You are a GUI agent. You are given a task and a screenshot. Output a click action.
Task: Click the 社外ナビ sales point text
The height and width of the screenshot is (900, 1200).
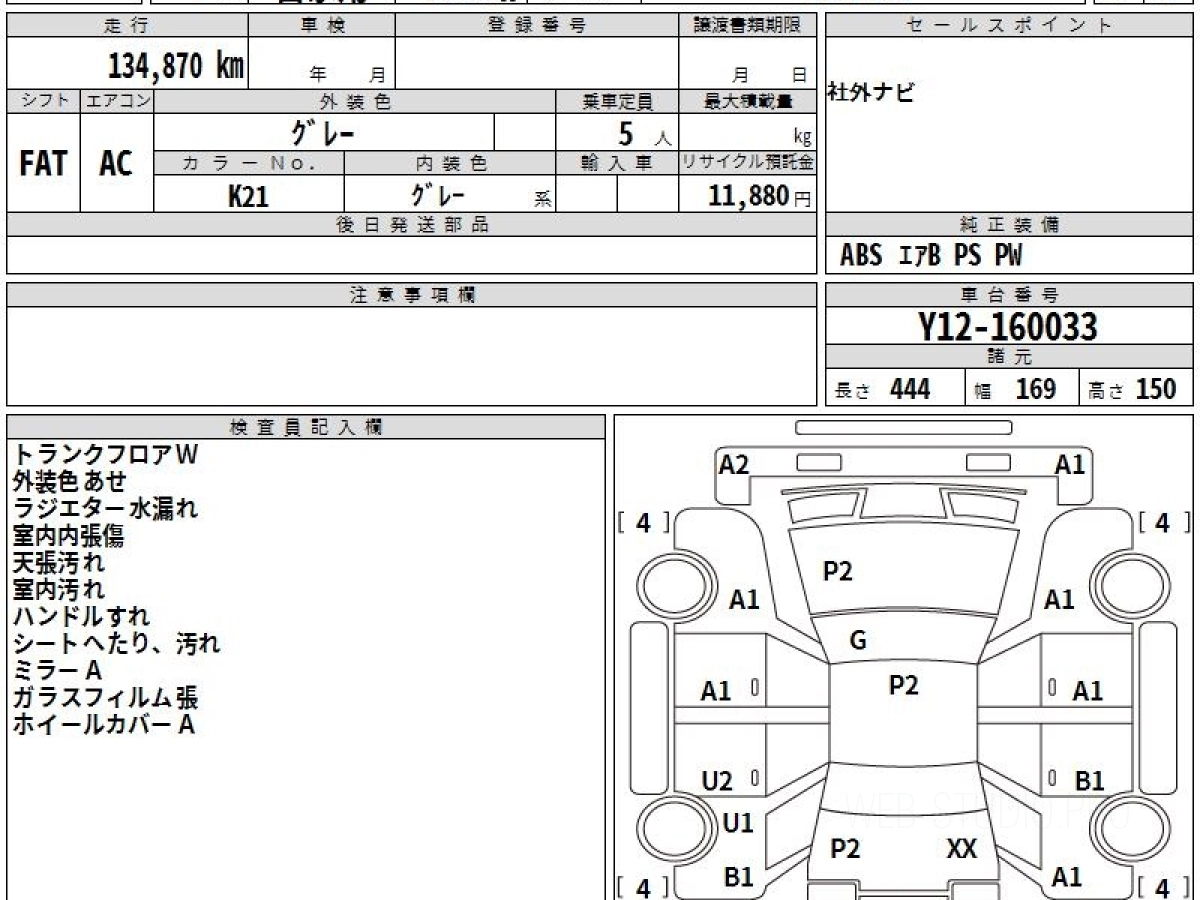870,94
